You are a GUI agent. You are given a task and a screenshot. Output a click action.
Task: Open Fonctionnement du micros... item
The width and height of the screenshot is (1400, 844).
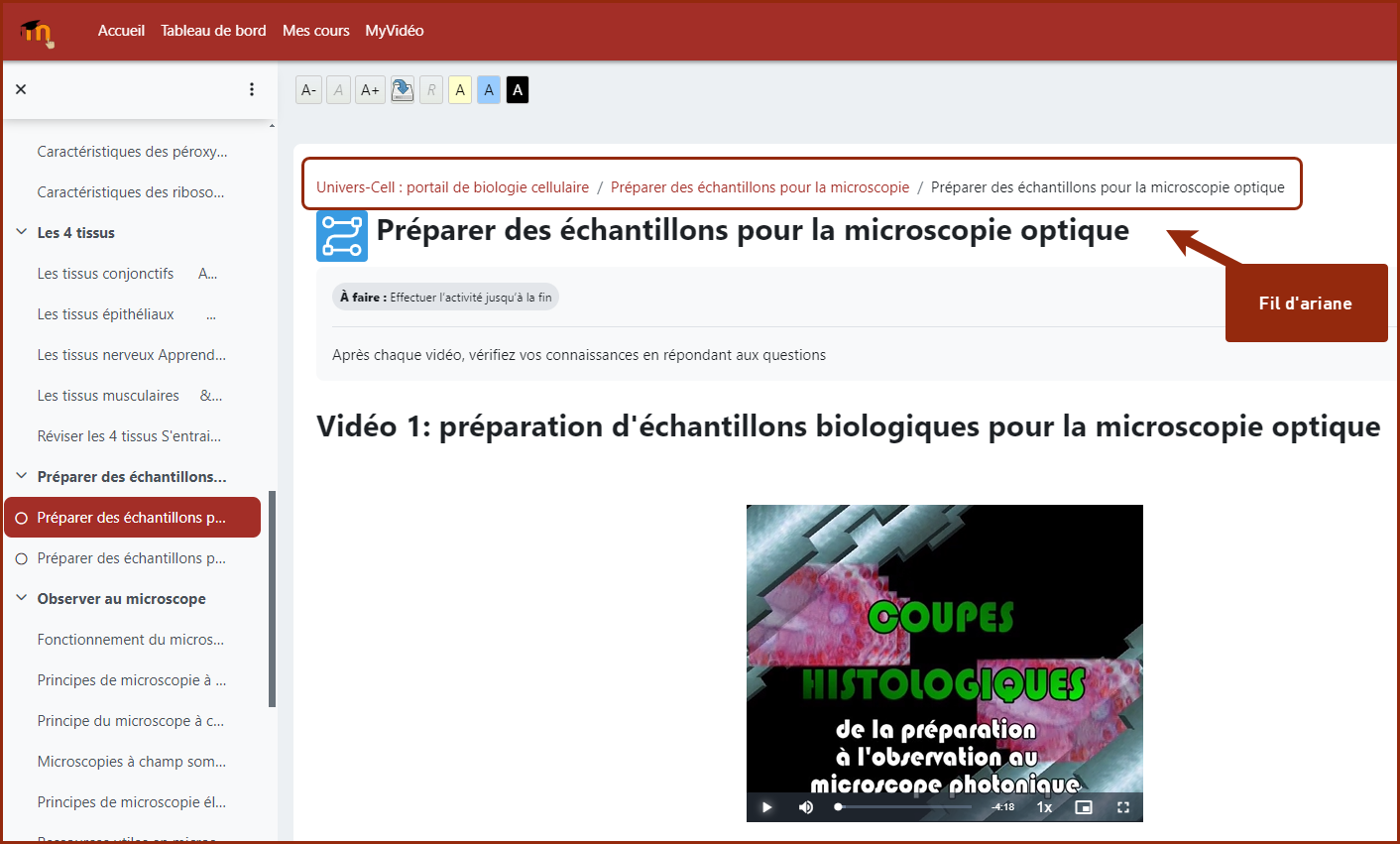[x=131, y=639]
